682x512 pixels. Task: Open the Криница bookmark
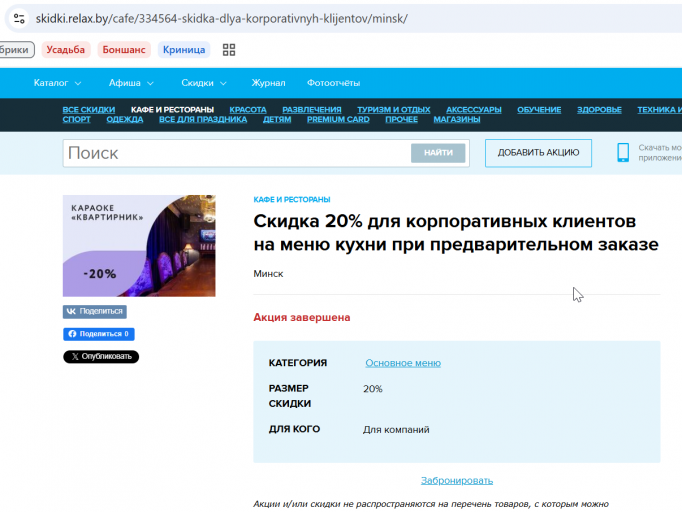click(184, 50)
